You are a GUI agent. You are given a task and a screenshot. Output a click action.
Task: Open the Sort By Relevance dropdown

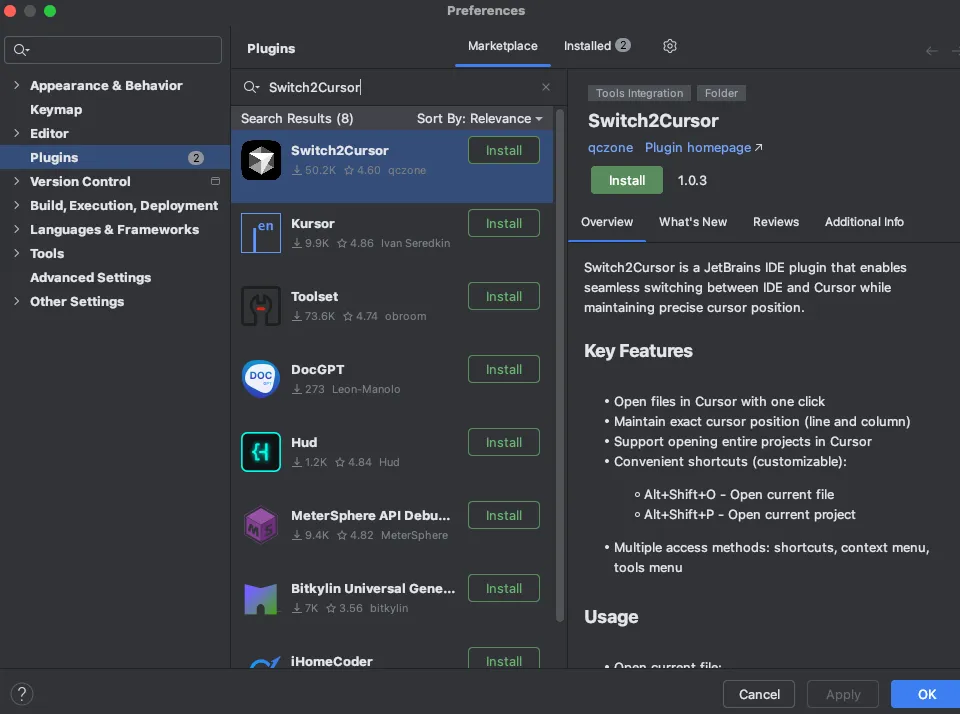[480, 118]
